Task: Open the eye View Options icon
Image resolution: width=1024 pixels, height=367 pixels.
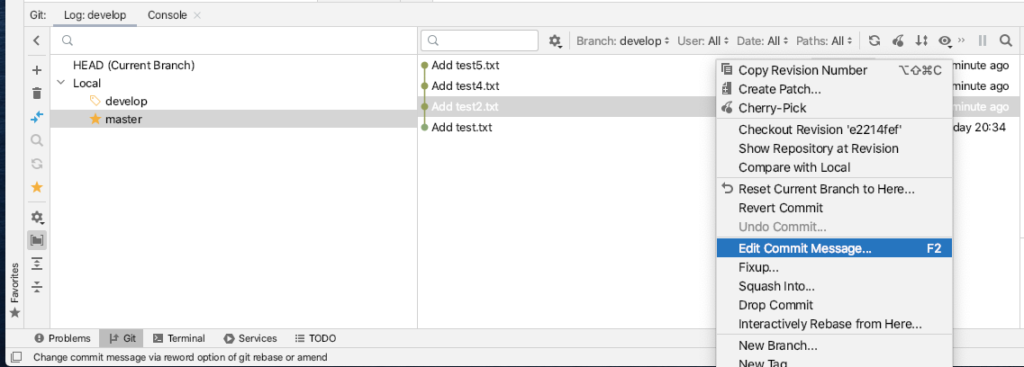Action: point(946,41)
